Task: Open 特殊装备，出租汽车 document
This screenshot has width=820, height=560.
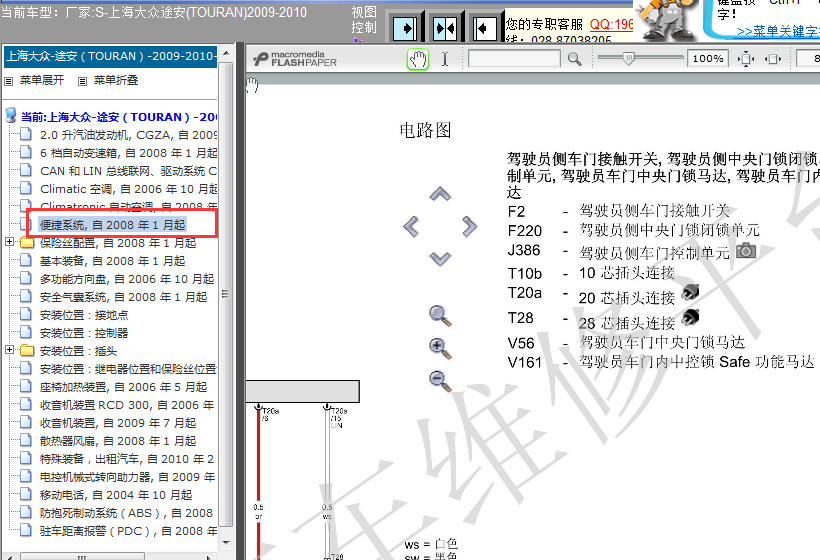Action: pos(127,459)
